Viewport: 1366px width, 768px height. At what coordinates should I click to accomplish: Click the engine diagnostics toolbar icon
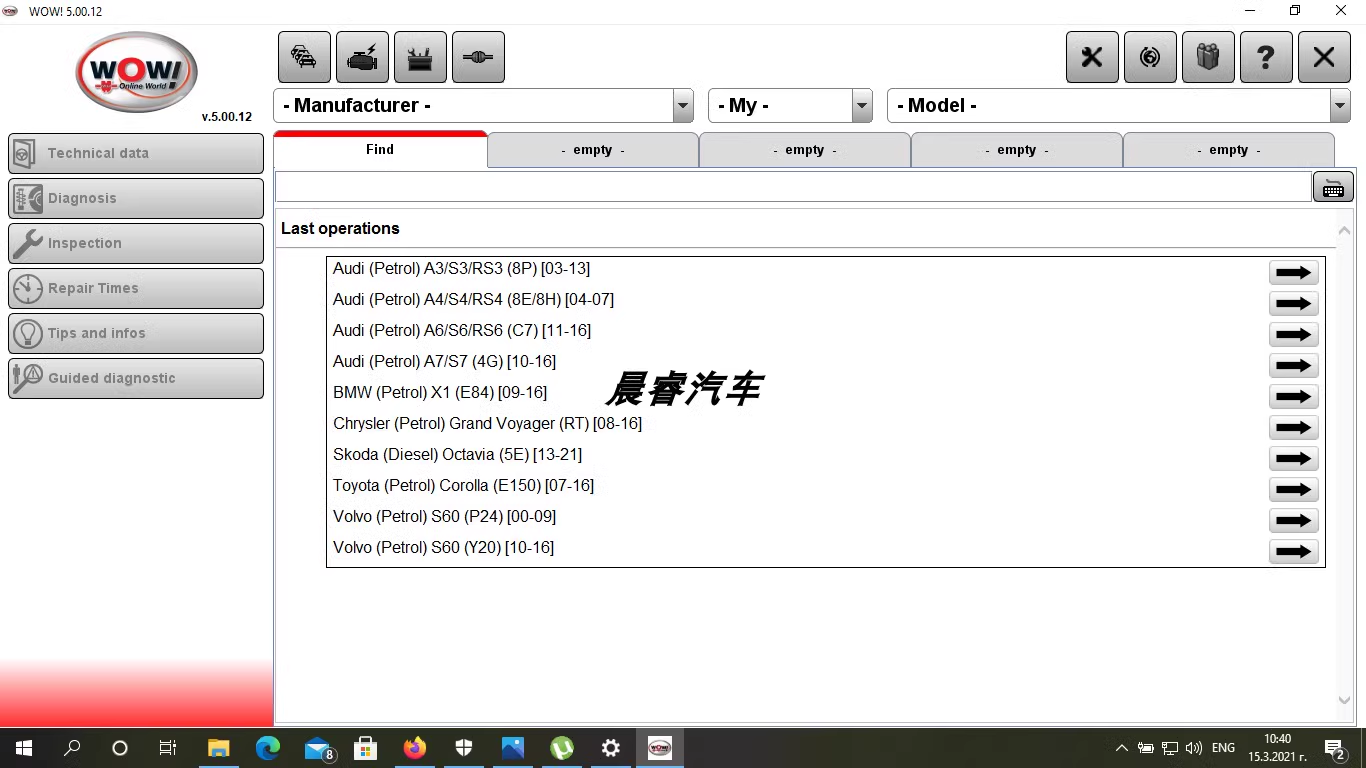click(x=362, y=57)
